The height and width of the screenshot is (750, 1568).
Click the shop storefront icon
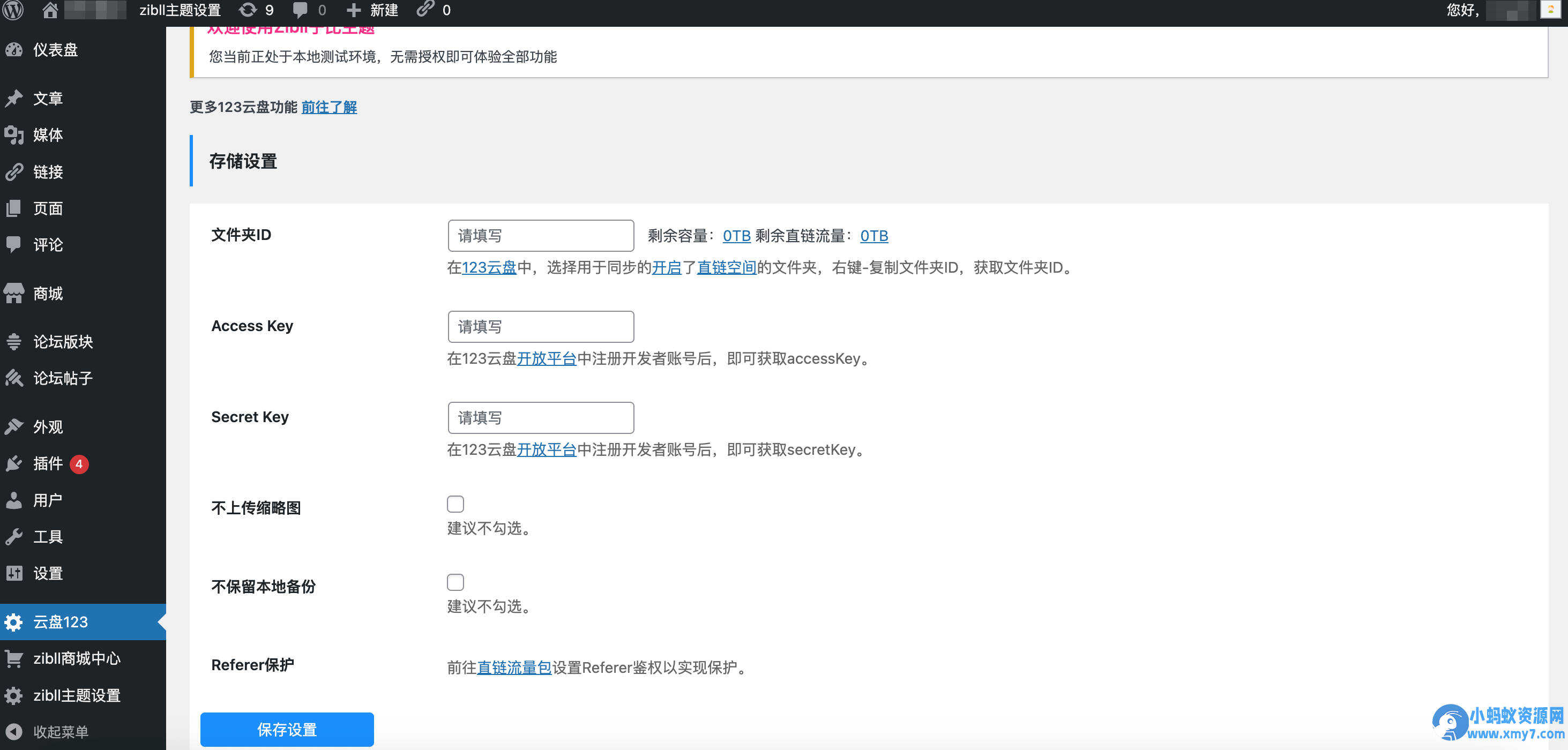click(x=14, y=293)
